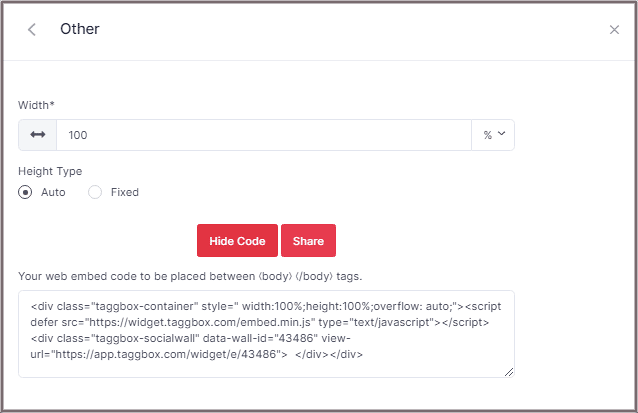Go back using the left chevron arrow
Image resolution: width=638 pixels, height=413 pixels.
[x=32, y=30]
